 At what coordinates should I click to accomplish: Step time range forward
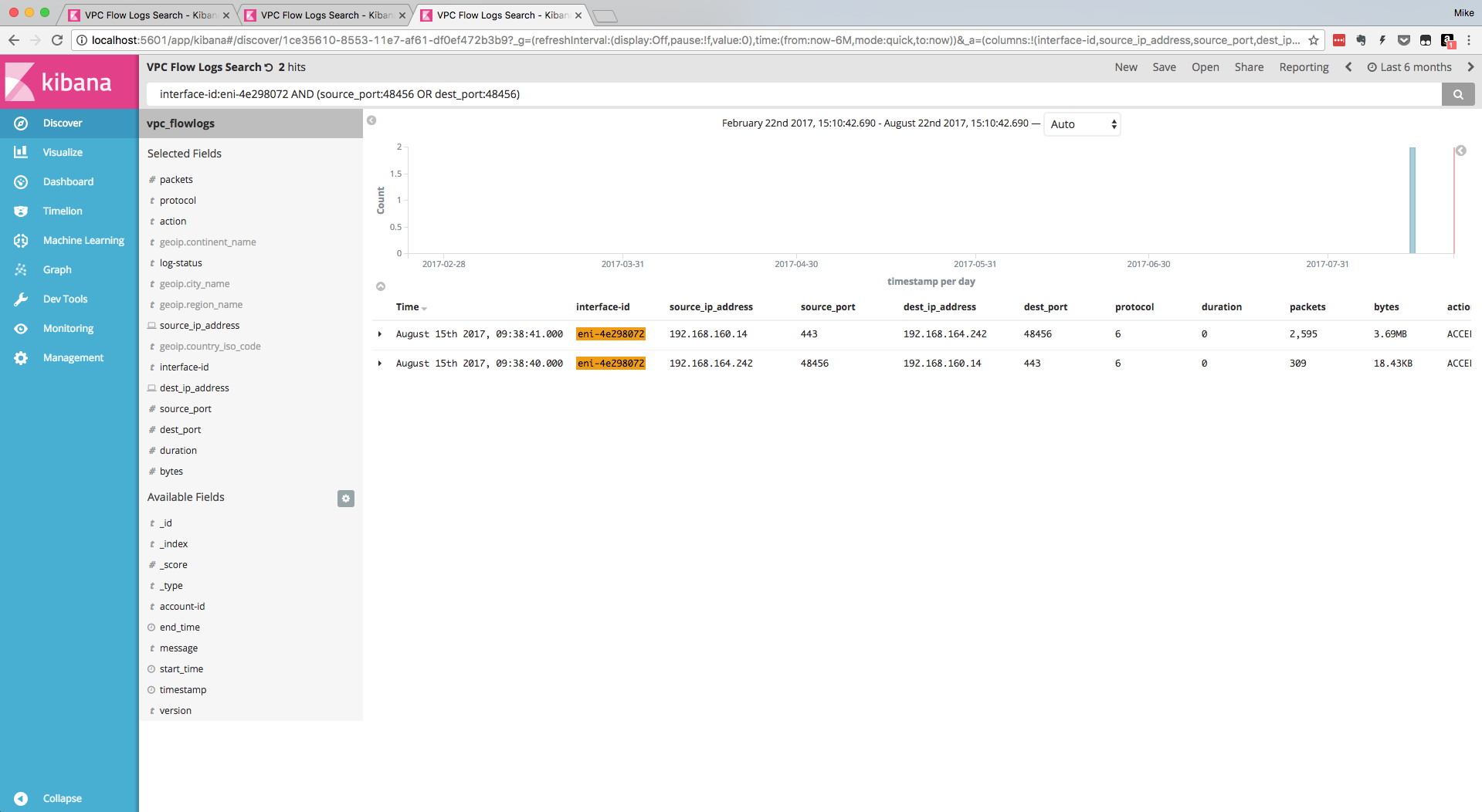click(1470, 67)
